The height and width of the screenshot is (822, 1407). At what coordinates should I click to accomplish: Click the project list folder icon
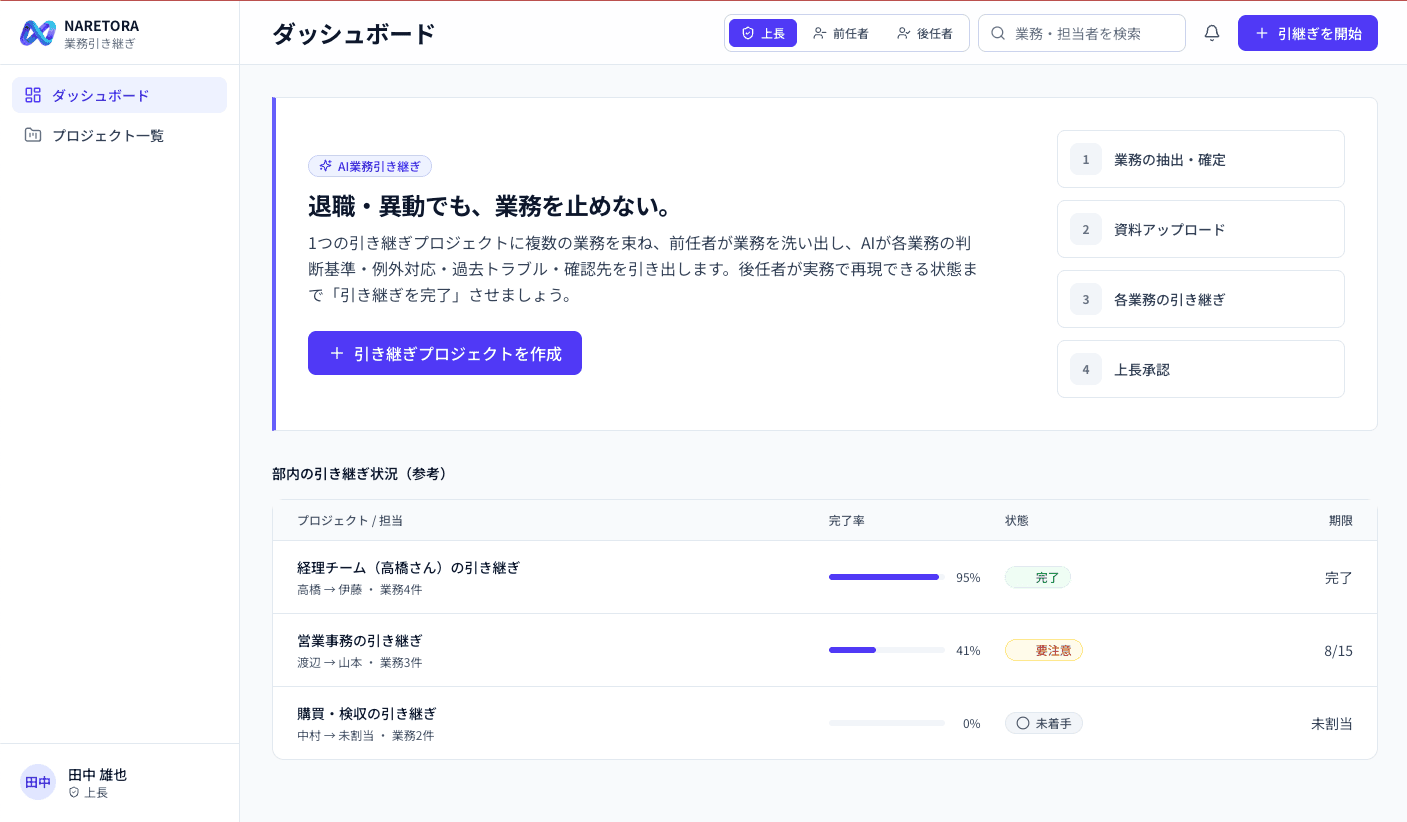[x=33, y=135]
